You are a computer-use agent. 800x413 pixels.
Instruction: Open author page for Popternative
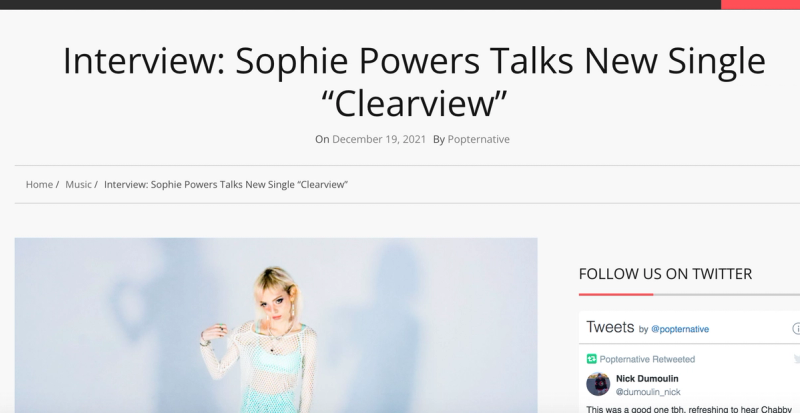coord(479,139)
